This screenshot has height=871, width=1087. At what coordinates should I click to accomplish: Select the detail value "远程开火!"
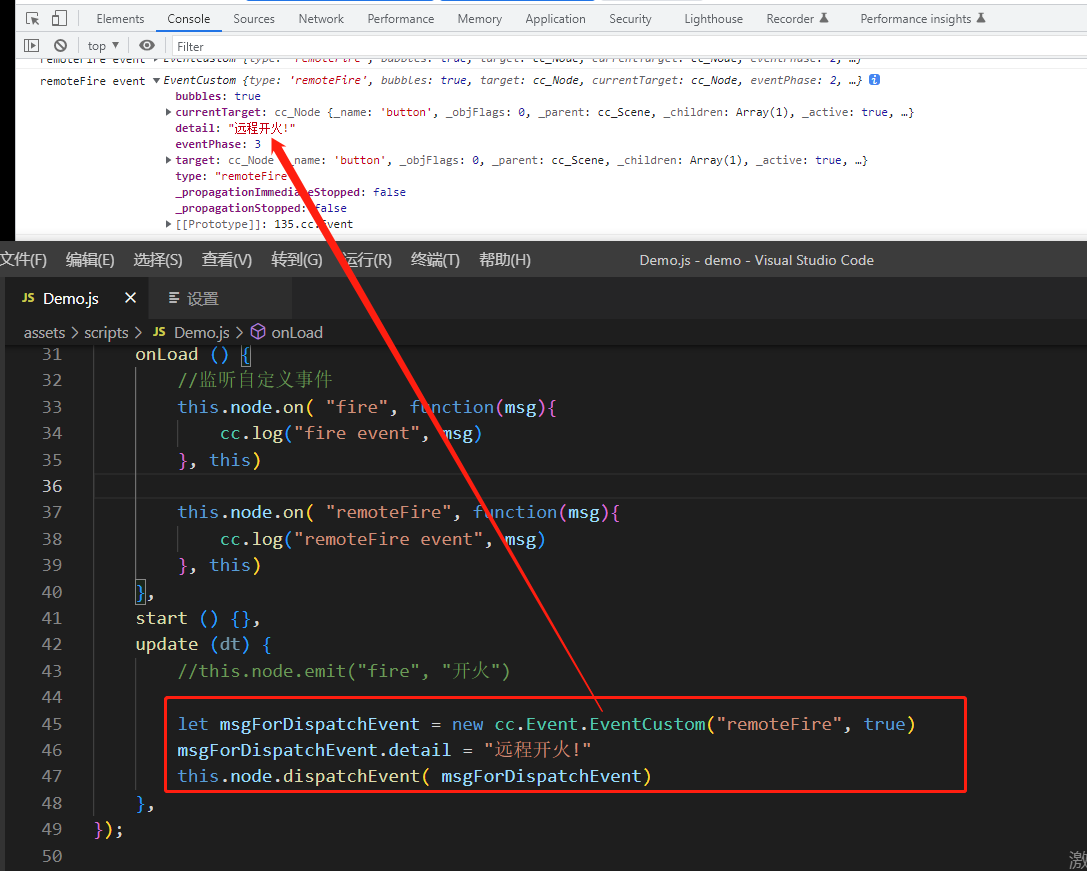click(262, 128)
